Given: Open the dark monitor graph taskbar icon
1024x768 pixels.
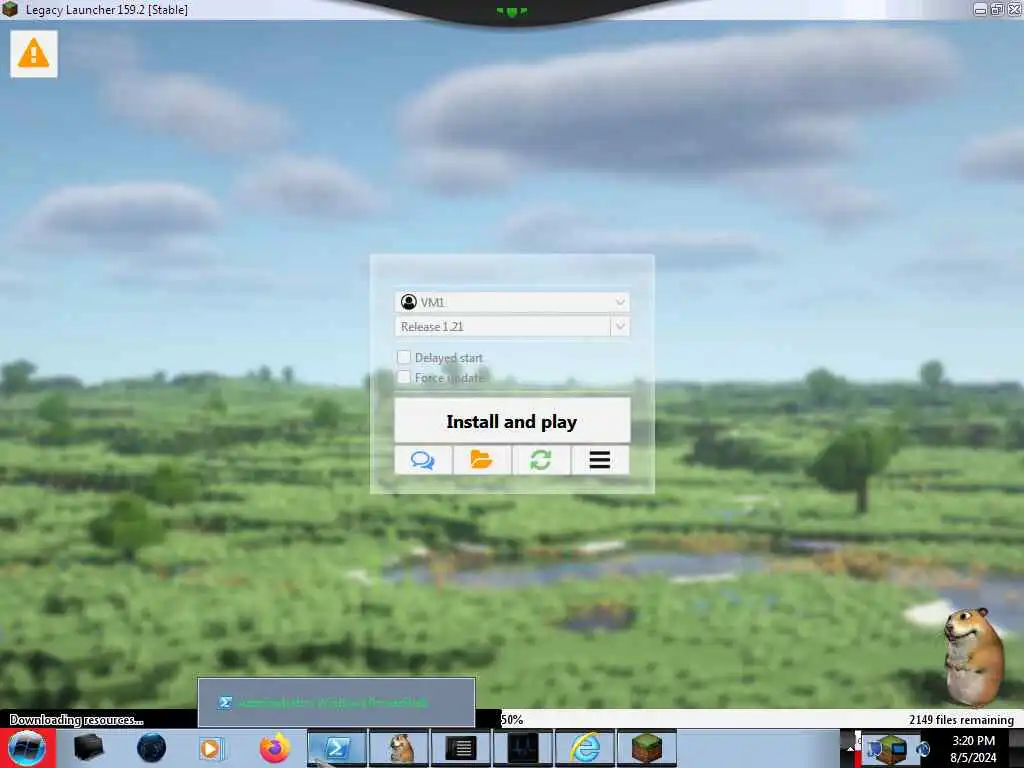Looking at the screenshot, I should click(524, 748).
